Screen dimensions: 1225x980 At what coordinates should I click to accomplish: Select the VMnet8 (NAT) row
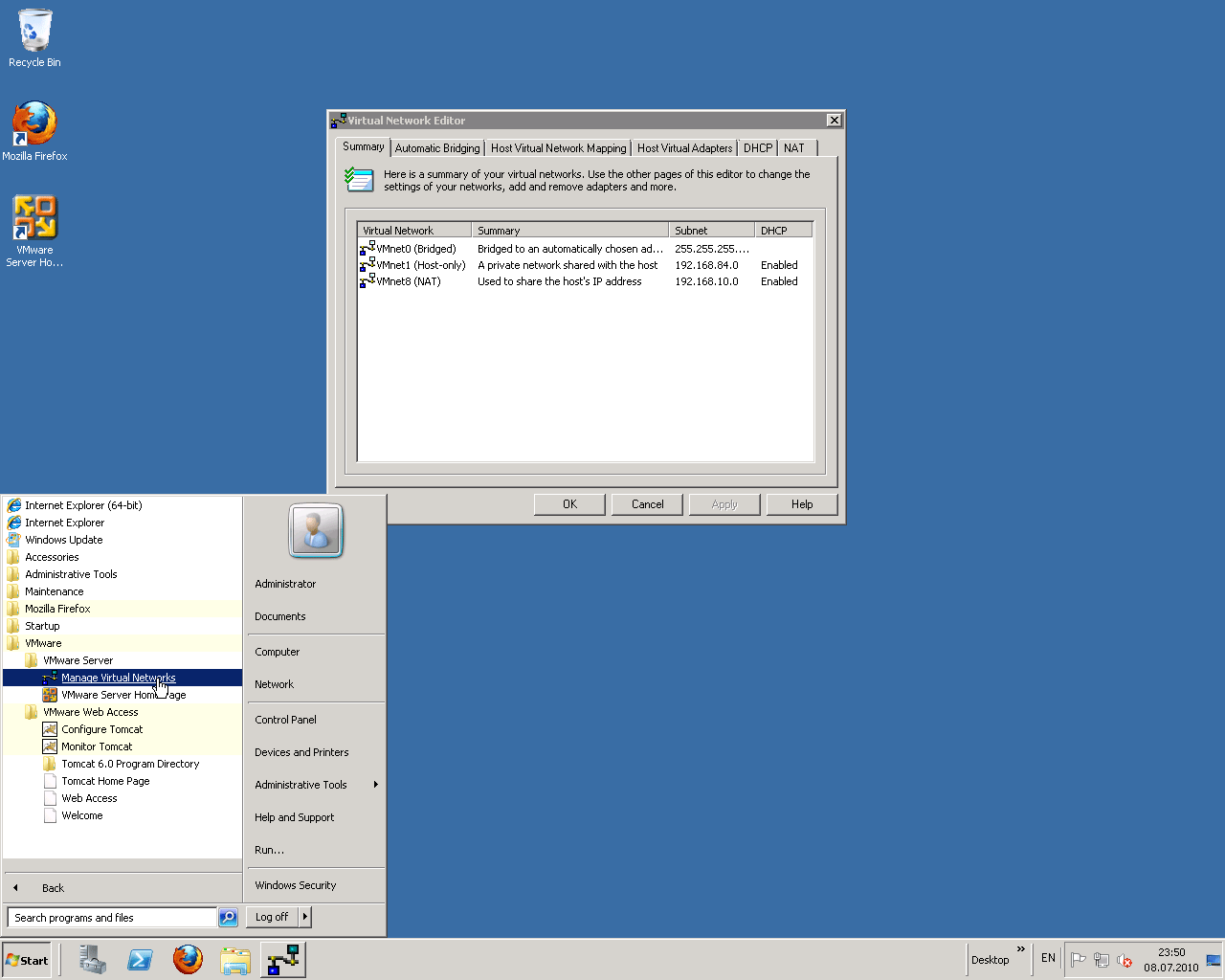tap(585, 281)
